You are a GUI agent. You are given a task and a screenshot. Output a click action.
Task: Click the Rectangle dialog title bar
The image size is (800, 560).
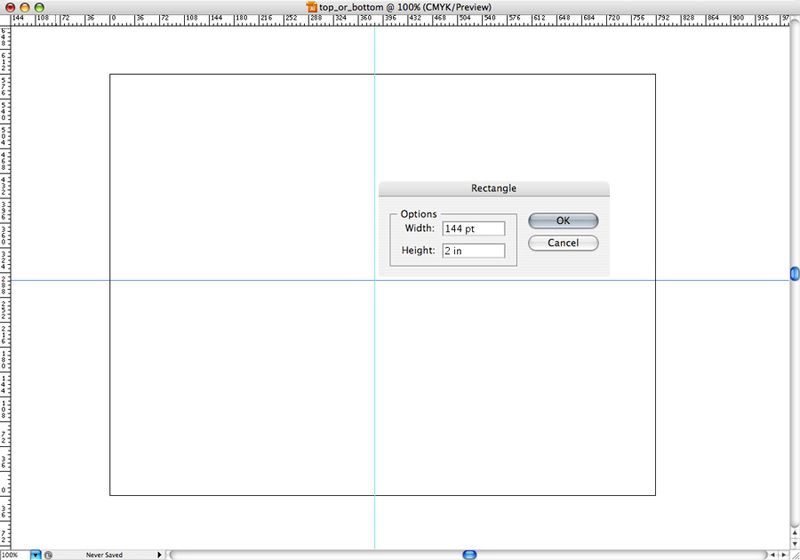click(x=494, y=188)
